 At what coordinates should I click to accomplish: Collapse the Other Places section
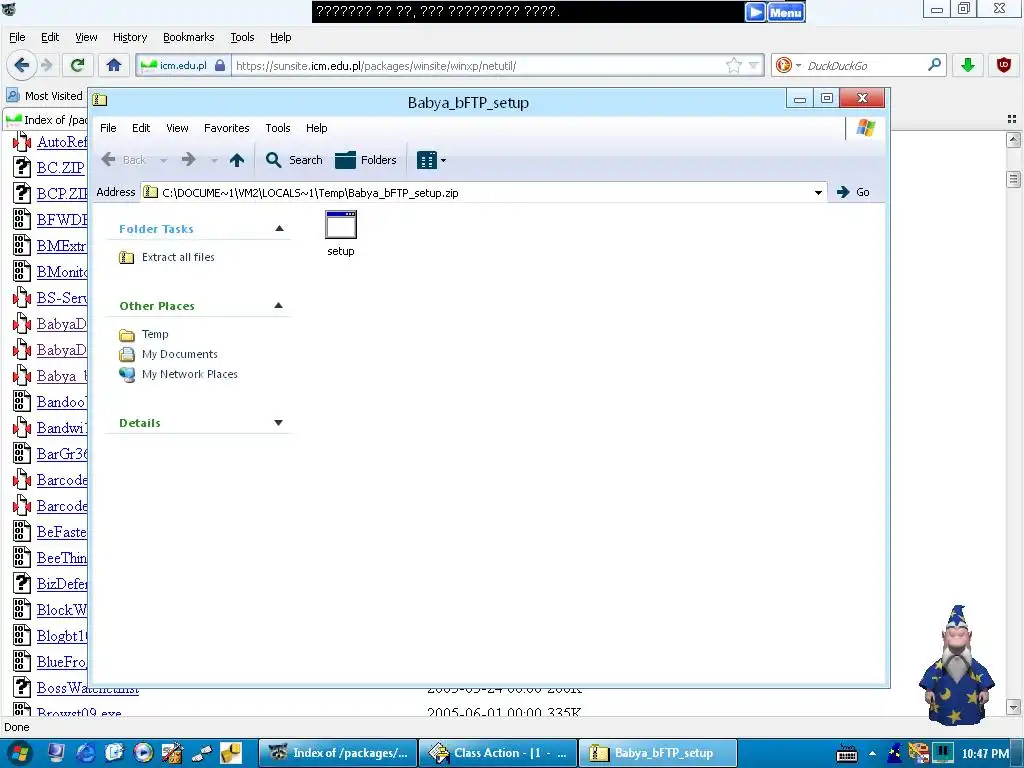(279, 306)
